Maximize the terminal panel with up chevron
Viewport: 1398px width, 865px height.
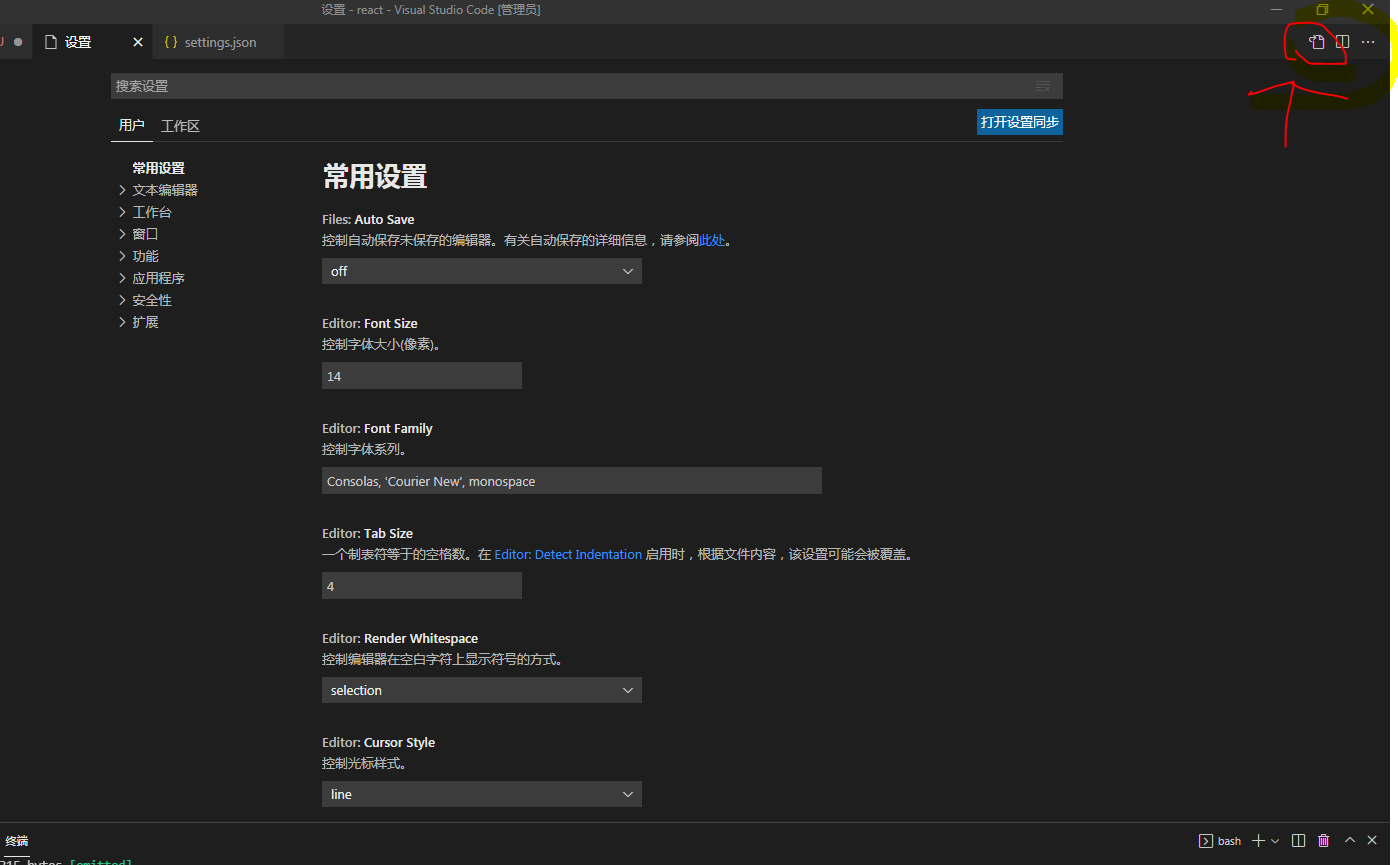point(1350,841)
